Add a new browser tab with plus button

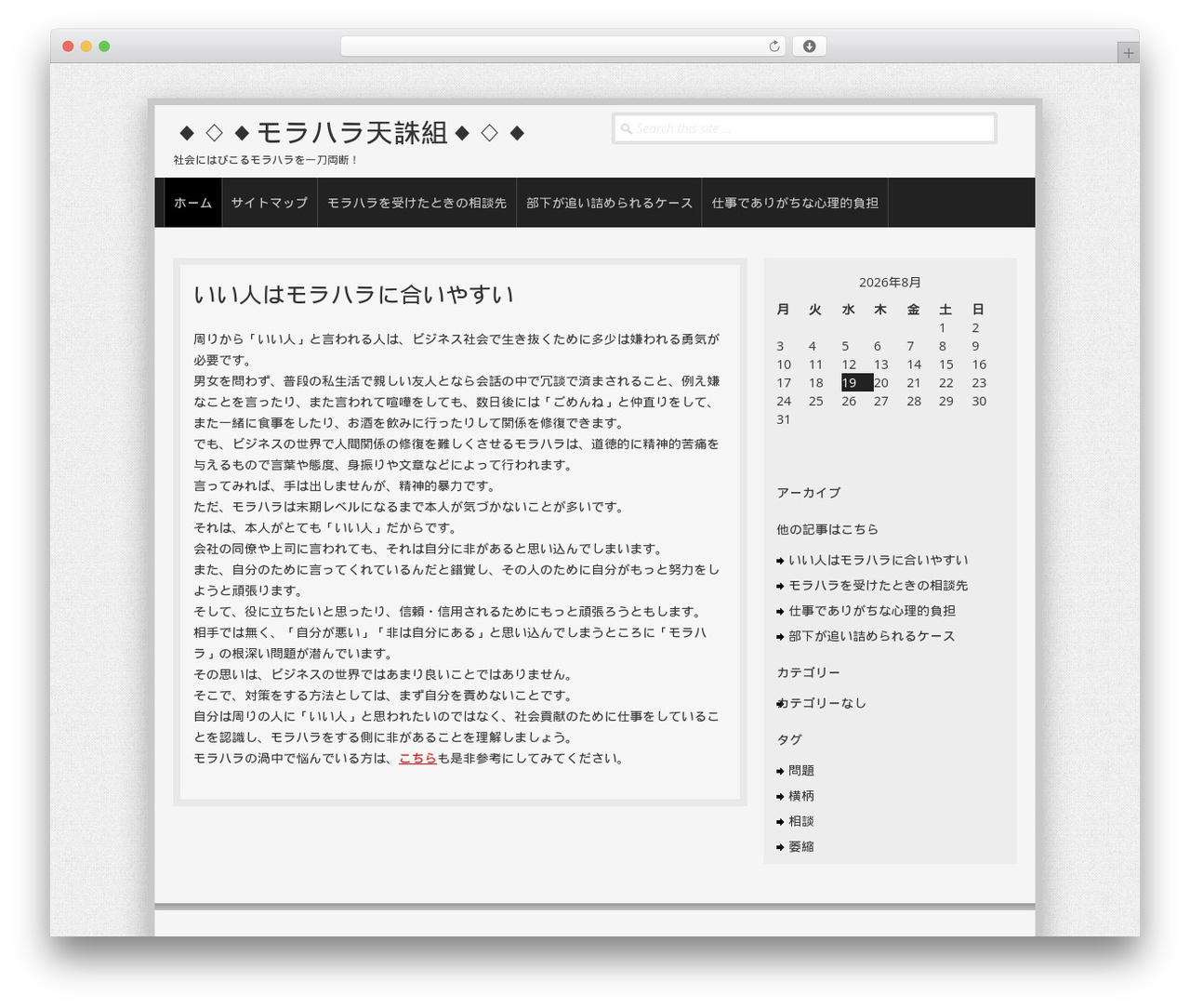coord(1128,53)
